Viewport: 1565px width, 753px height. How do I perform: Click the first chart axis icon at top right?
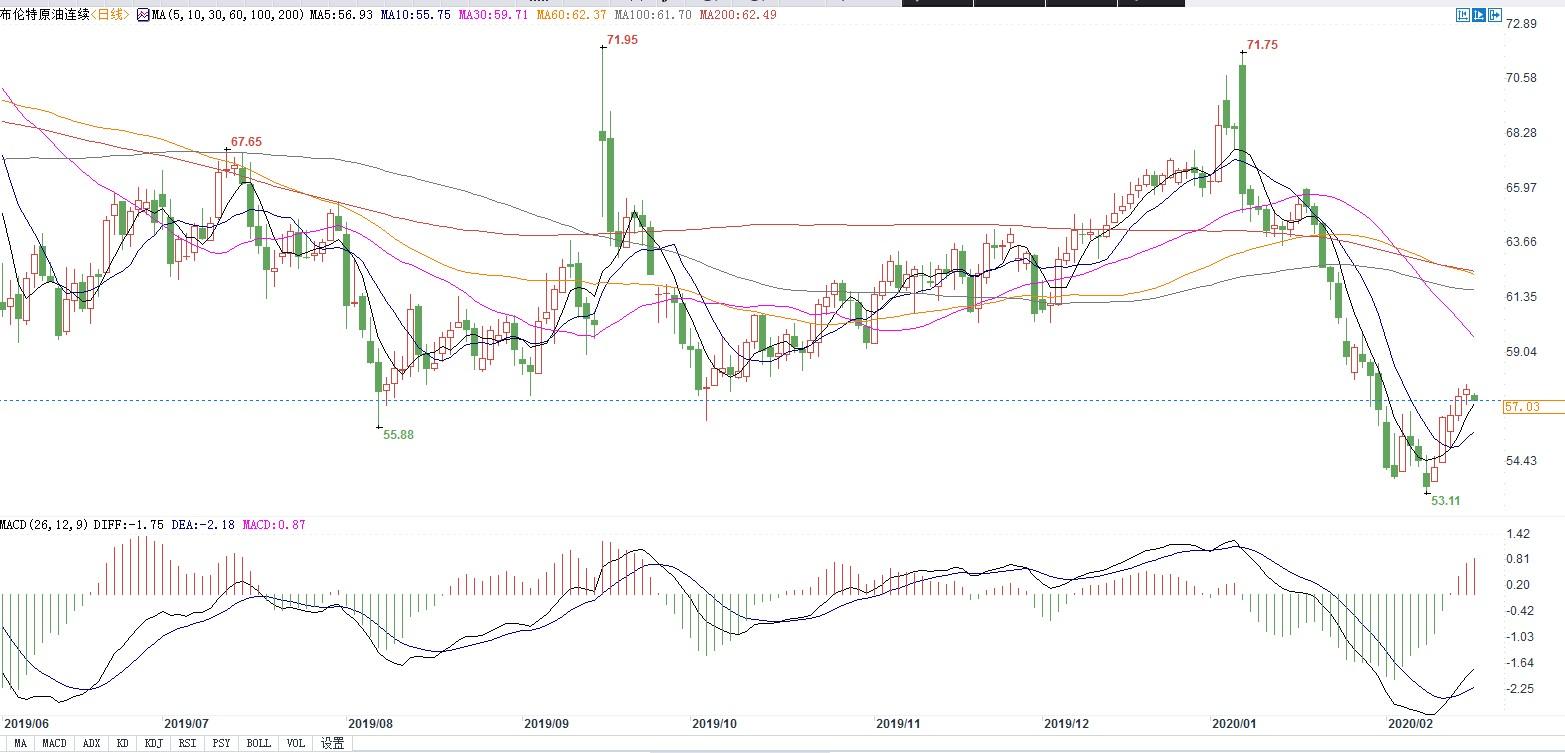tap(1462, 15)
